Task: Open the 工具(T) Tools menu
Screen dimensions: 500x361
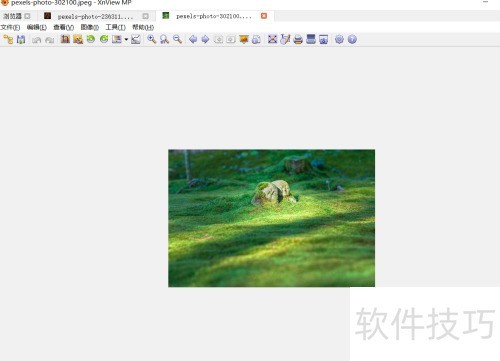Action: point(115,27)
